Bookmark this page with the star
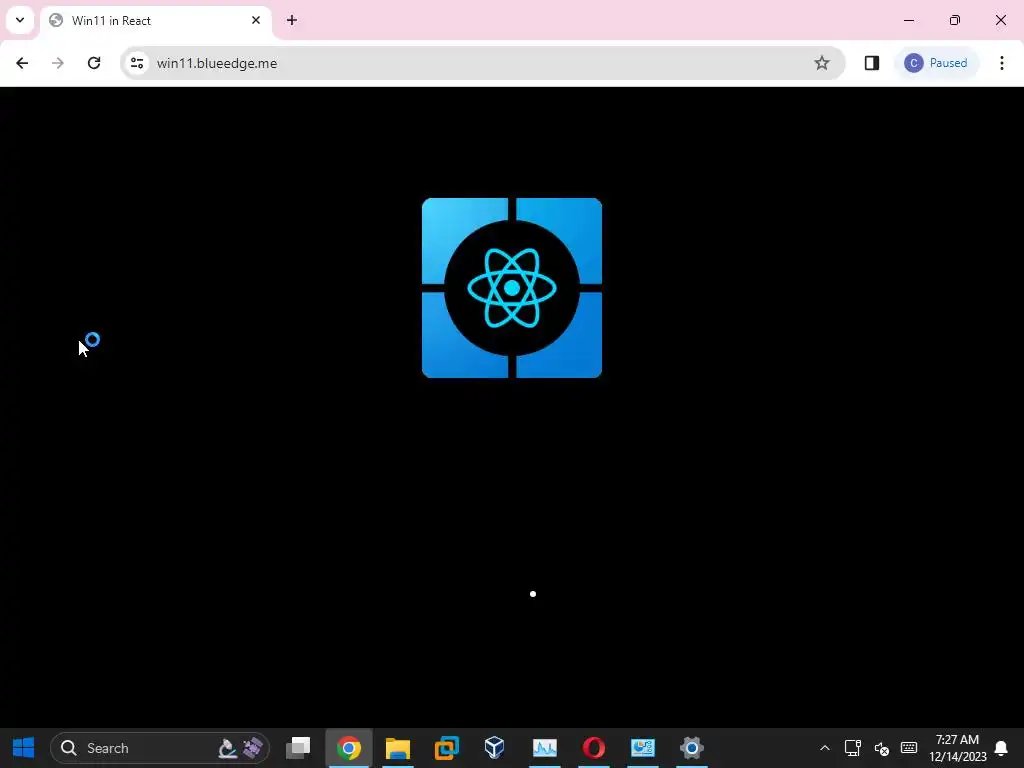 point(822,63)
